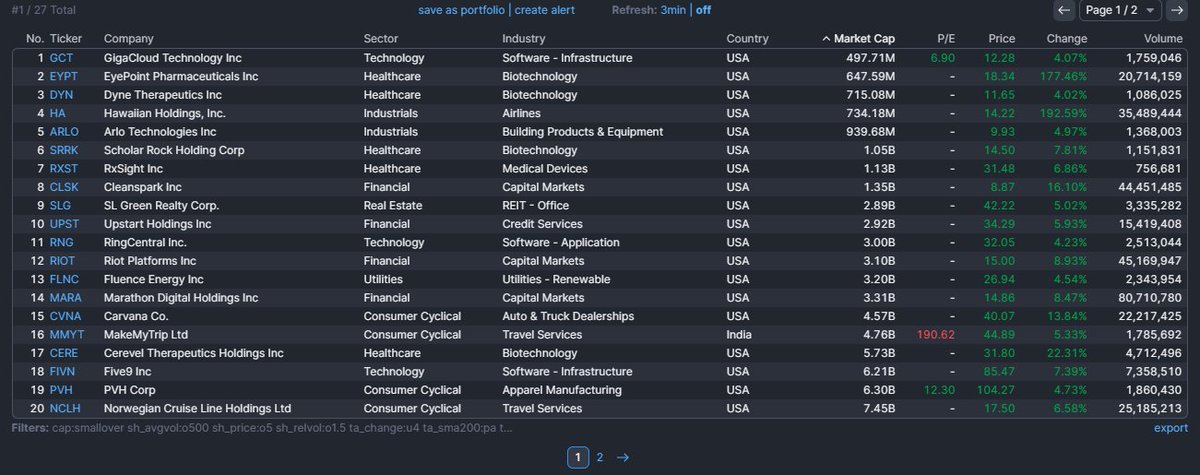Open ticker FIVN
This screenshot has width=1200, height=475.
pyautogui.click(x=63, y=371)
